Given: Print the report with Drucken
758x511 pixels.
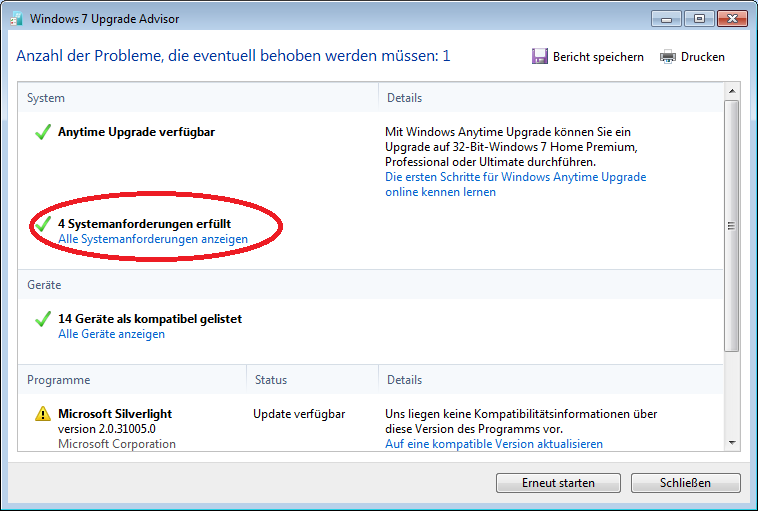Looking at the screenshot, I should tap(692, 57).
